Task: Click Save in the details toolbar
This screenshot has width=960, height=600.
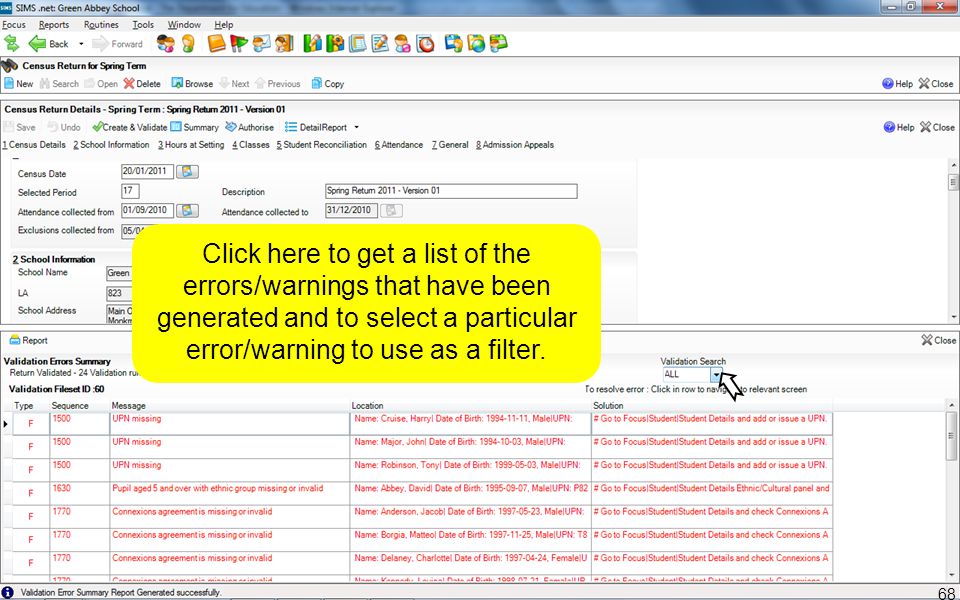Action: pos(20,127)
